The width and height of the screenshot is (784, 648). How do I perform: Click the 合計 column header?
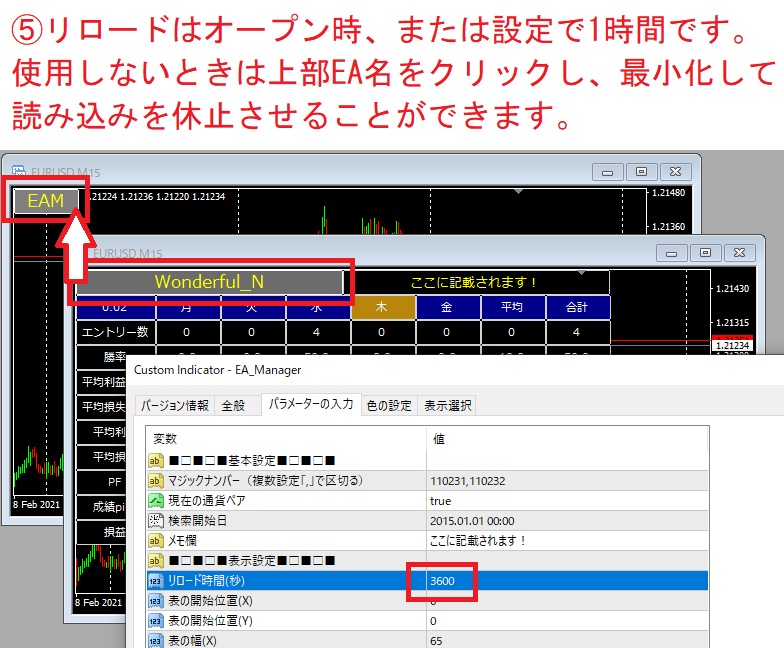578,307
